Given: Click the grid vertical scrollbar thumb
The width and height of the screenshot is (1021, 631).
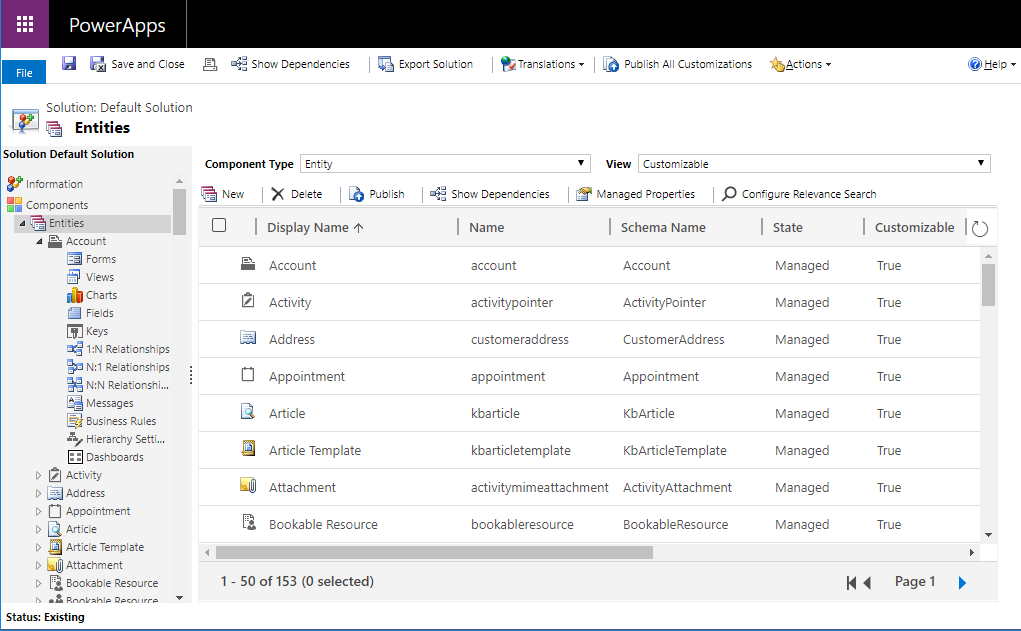Looking at the screenshot, I should 988,285.
